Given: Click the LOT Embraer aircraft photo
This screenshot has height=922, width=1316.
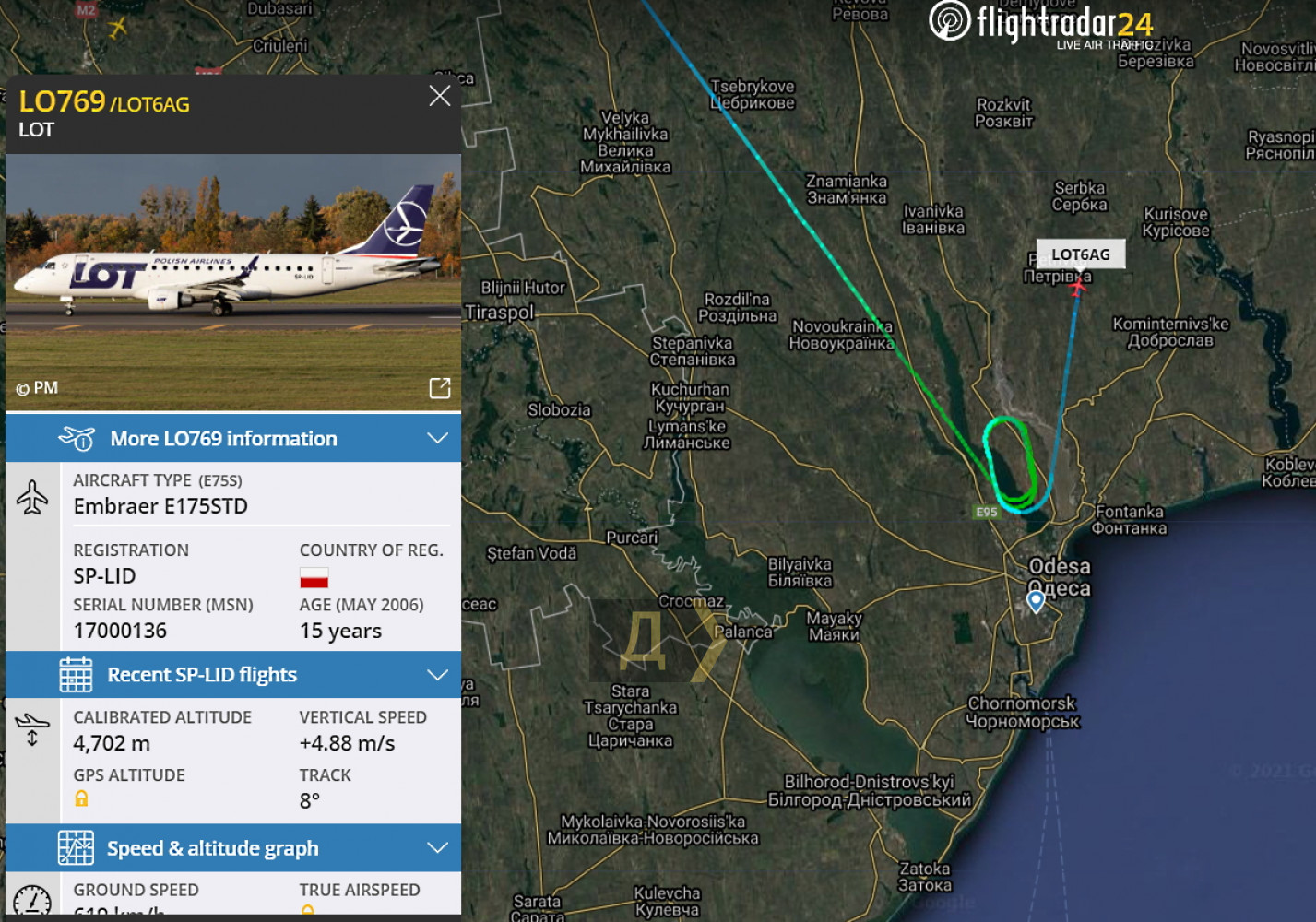Looking at the screenshot, I should point(233,281).
